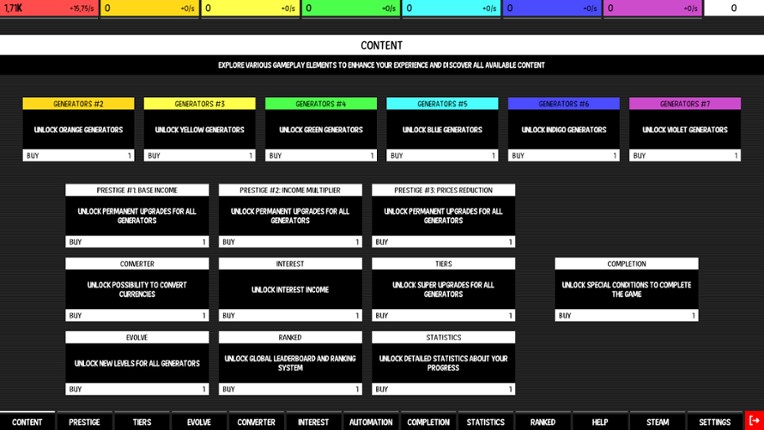764x430 pixels.
Task: Open the Settings tab
Action: click(715, 422)
